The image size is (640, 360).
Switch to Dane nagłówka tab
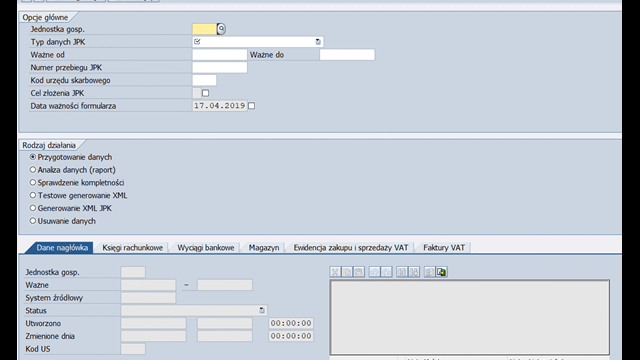[x=62, y=248]
